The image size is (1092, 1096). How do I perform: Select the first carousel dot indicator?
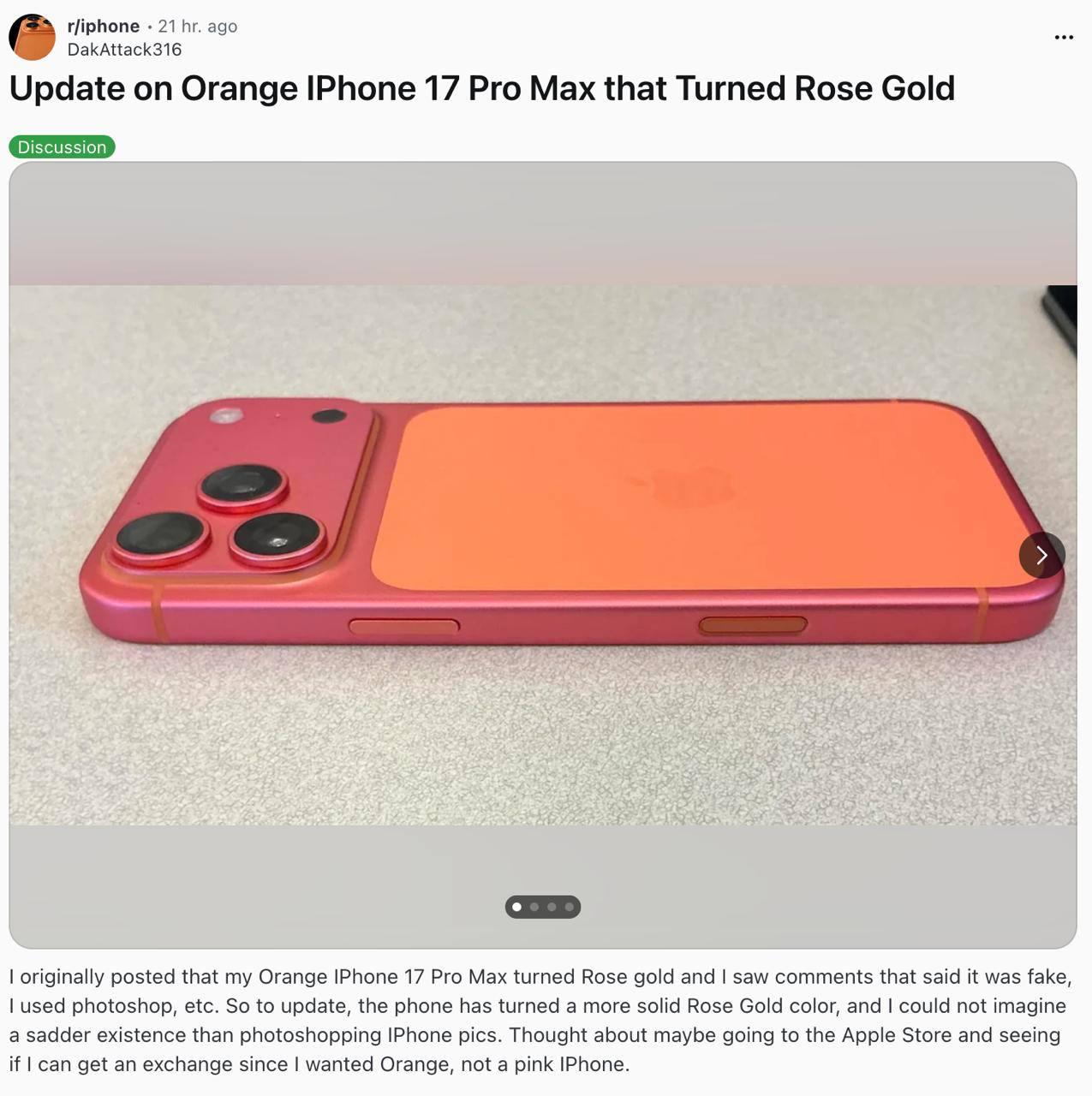(516, 907)
